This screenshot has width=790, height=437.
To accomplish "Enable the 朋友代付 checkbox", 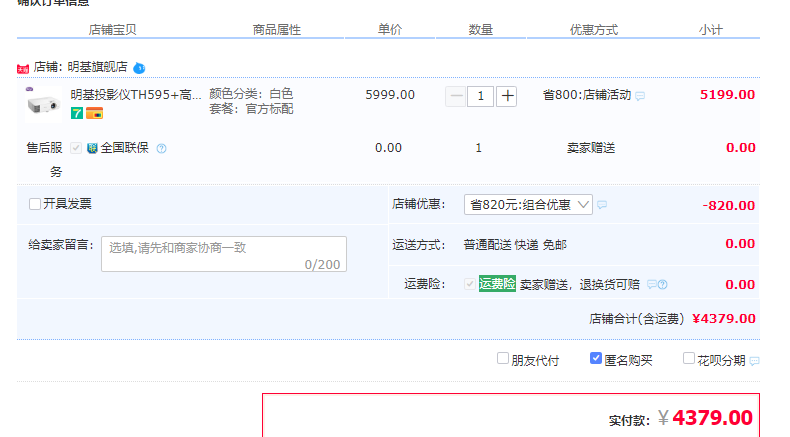I will (x=502, y=358).
